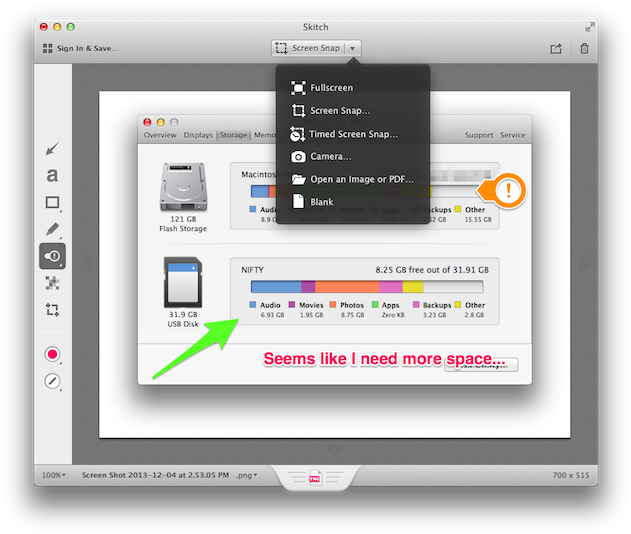Click the Flash Storage label text
Viewport: 631px width, 534px height.
(183, 229)
